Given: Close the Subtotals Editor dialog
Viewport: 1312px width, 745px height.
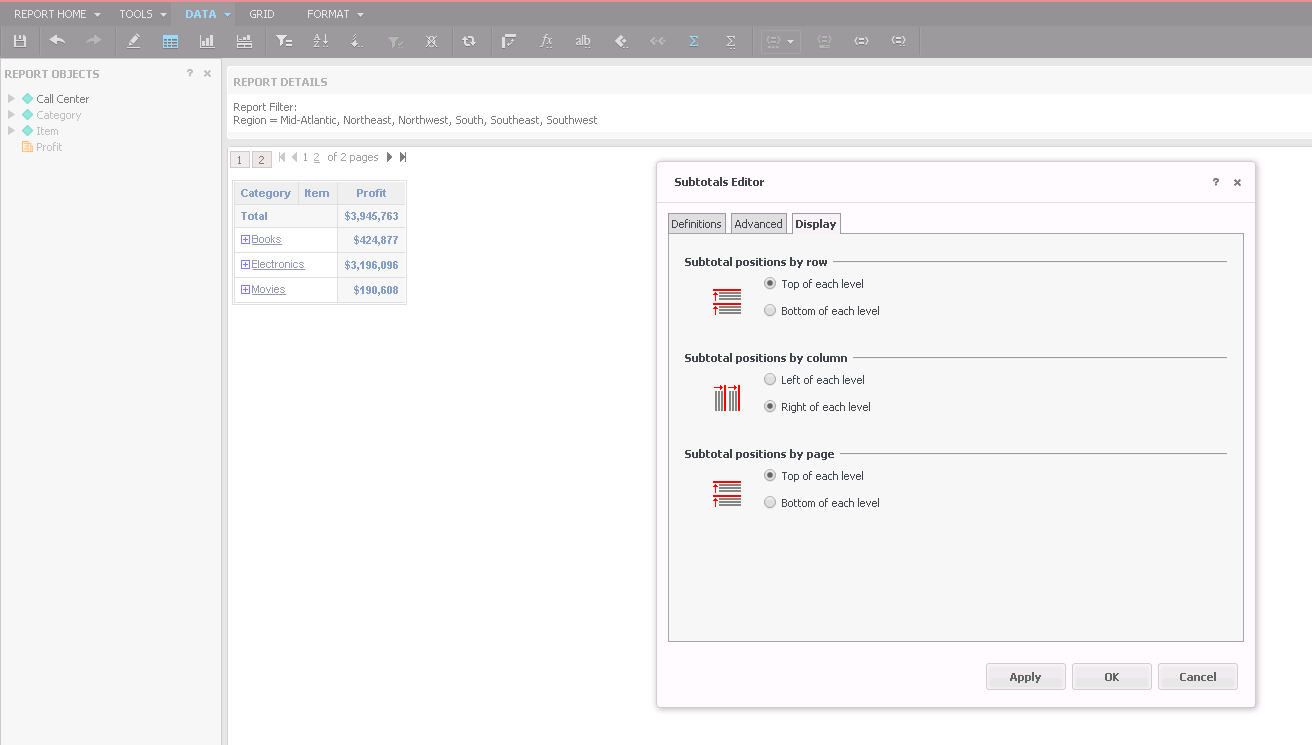Looking at the screenshot, I should click(1237, 182).
